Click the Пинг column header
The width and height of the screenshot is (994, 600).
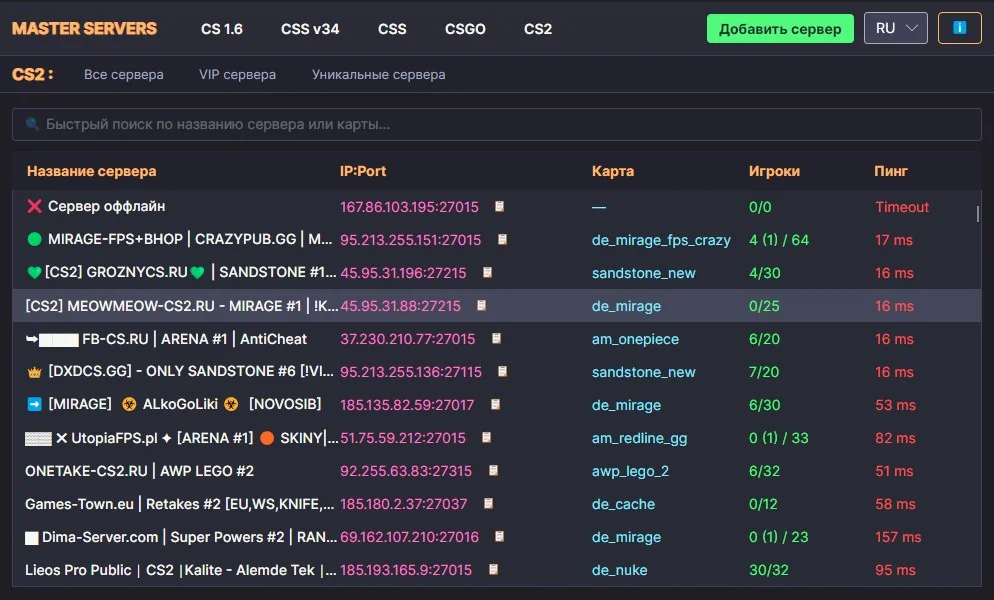[x=891, y=171]
